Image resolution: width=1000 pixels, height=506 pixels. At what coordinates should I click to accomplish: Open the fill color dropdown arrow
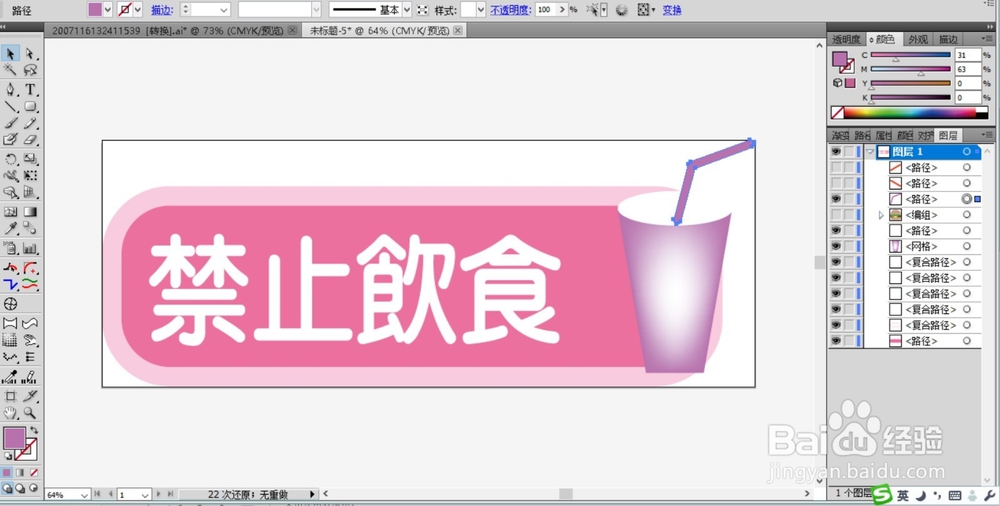click(107, 10)
